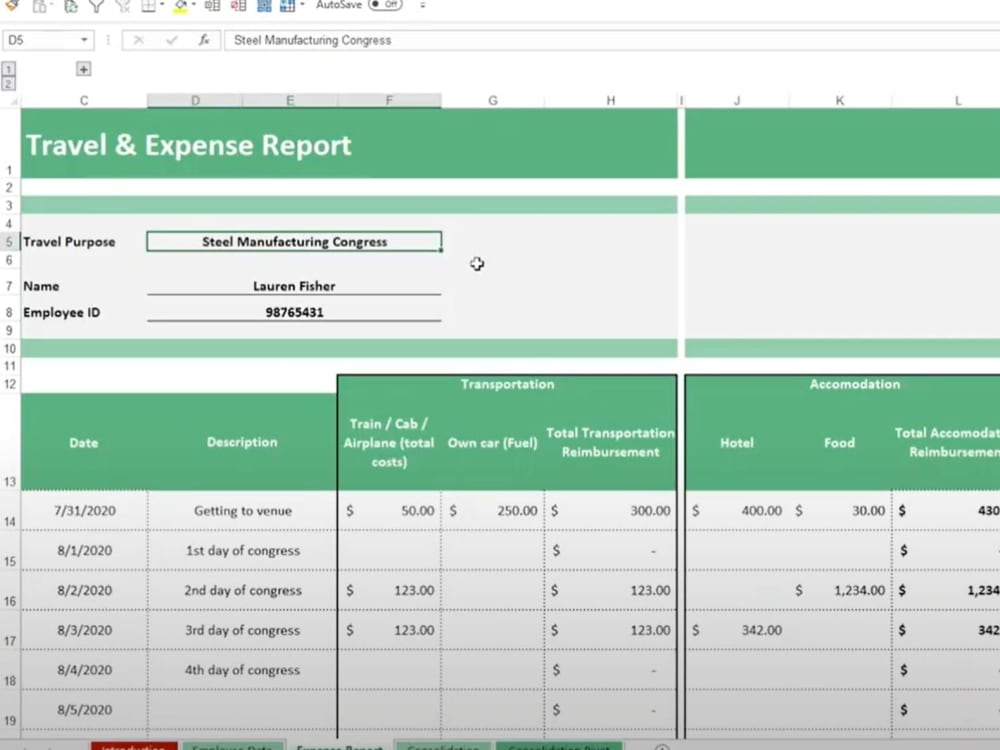1000x750 pixels.
Task: Expand the column group plus button
Action: coord(83,69)
